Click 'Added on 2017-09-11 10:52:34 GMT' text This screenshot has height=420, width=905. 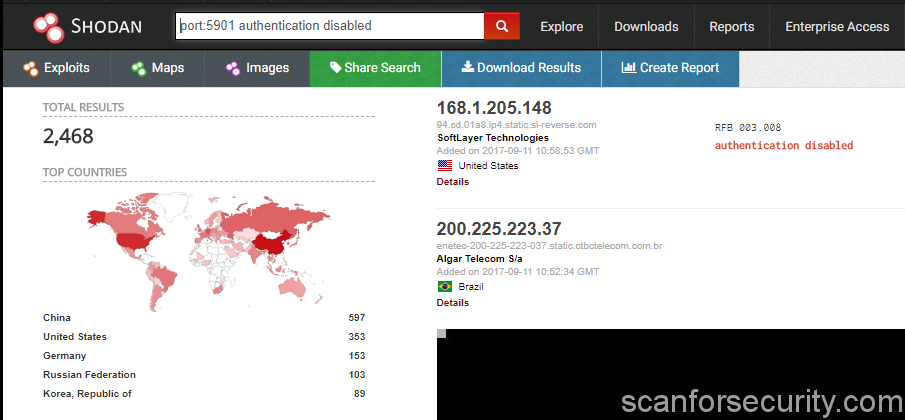pyautogui.click(x=518, y=271)
